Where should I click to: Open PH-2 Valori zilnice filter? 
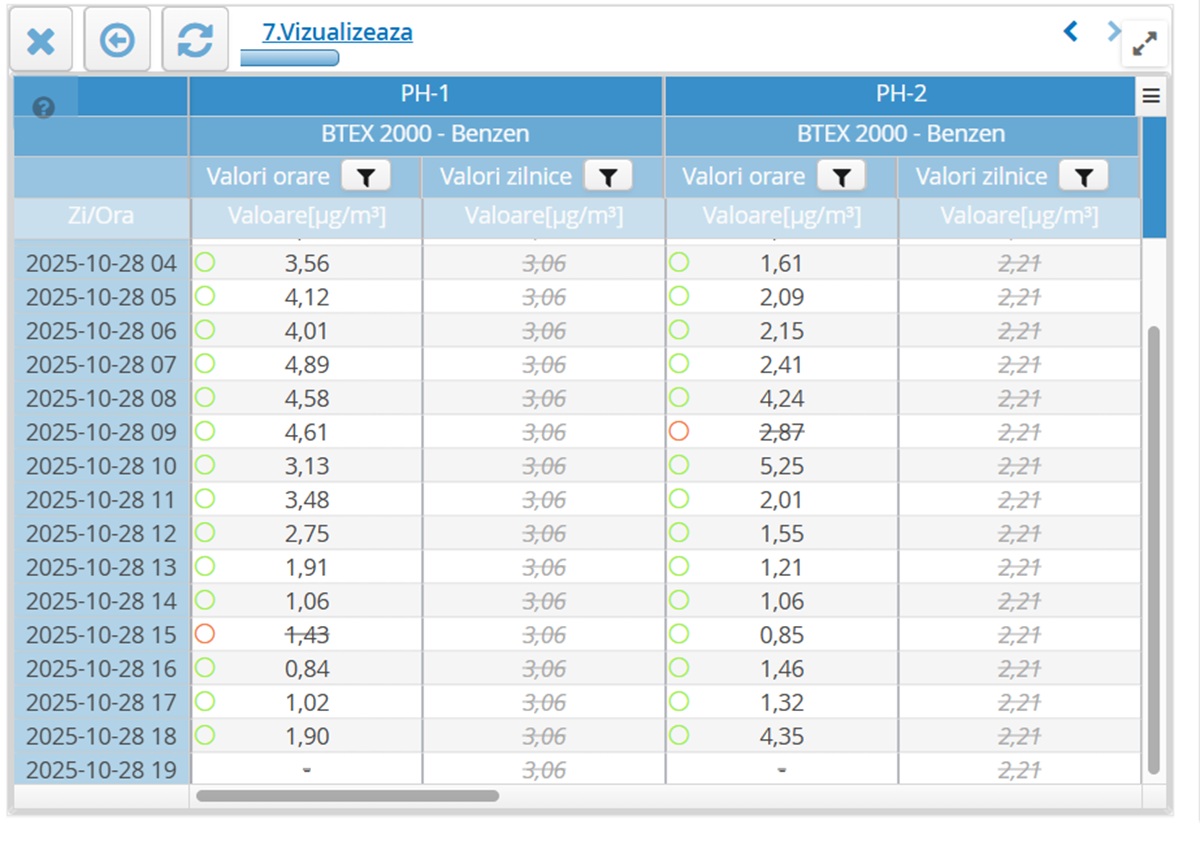1084,177
